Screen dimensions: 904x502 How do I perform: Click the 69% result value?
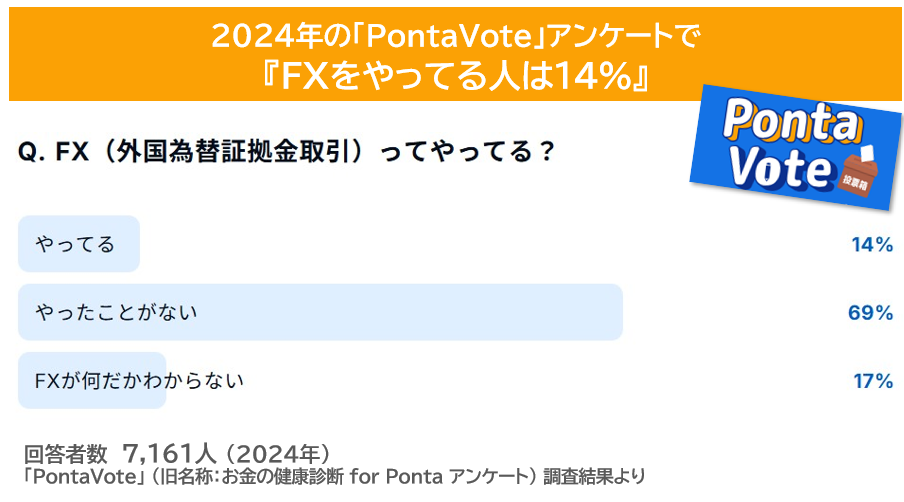point(871,312)
